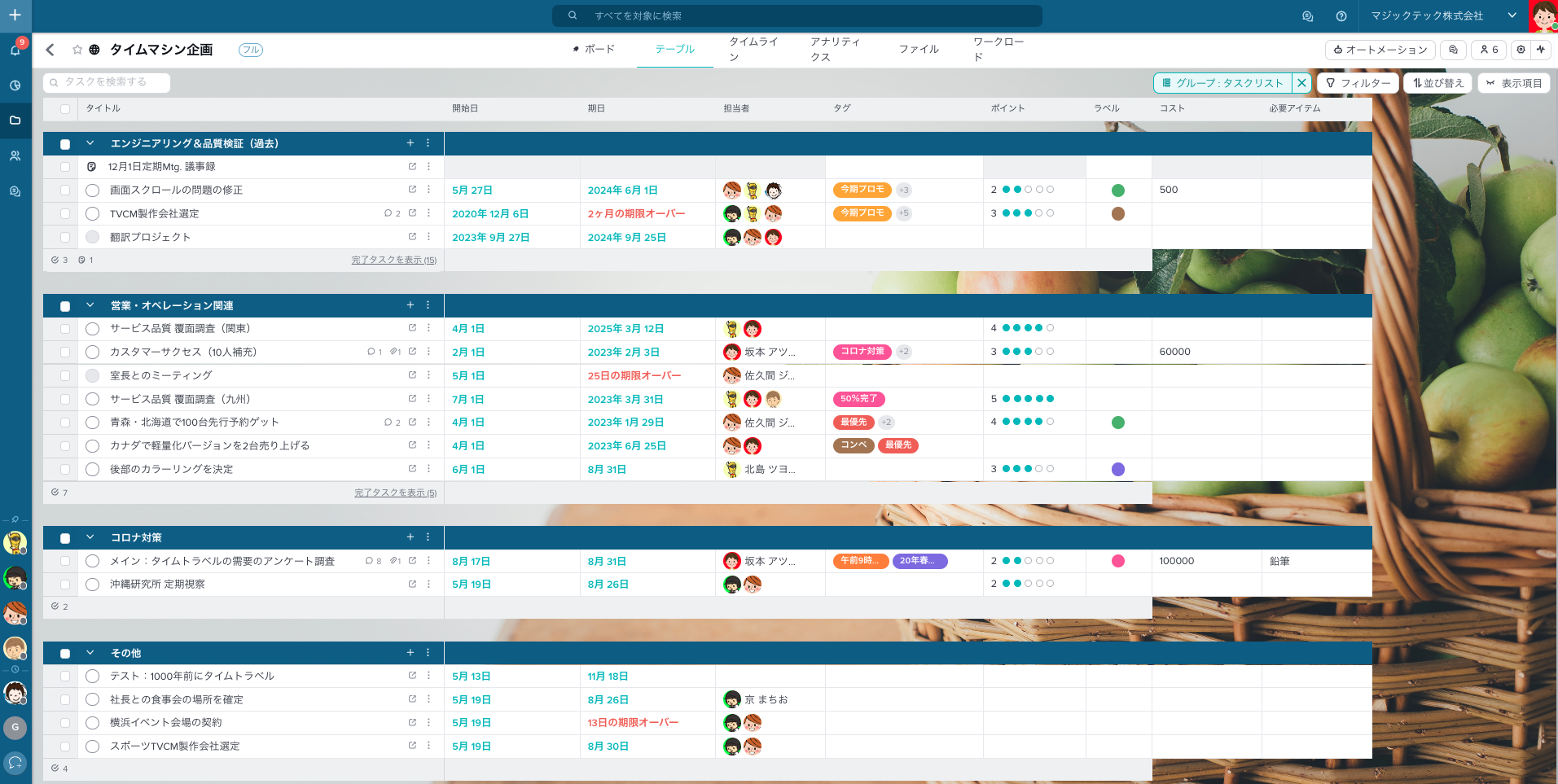
Task: Star the タイムマシン企画 project as favorite
Action: 77,50
